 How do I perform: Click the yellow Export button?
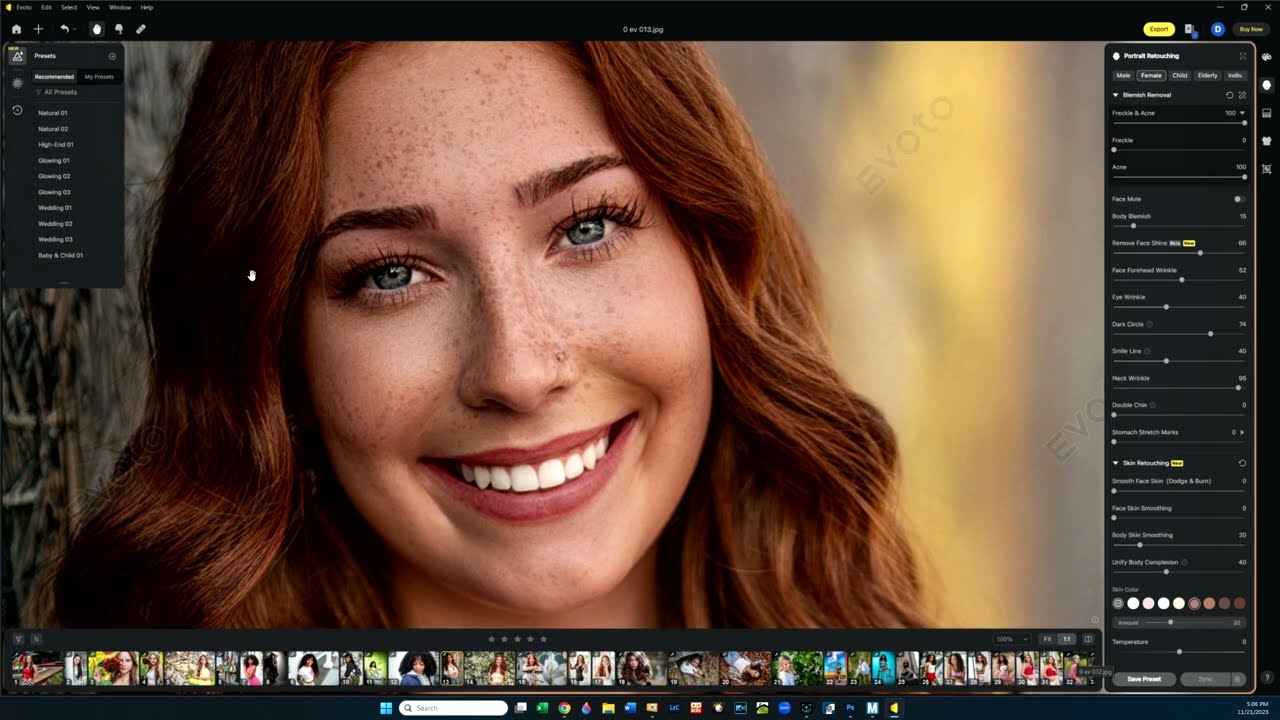1159,29
